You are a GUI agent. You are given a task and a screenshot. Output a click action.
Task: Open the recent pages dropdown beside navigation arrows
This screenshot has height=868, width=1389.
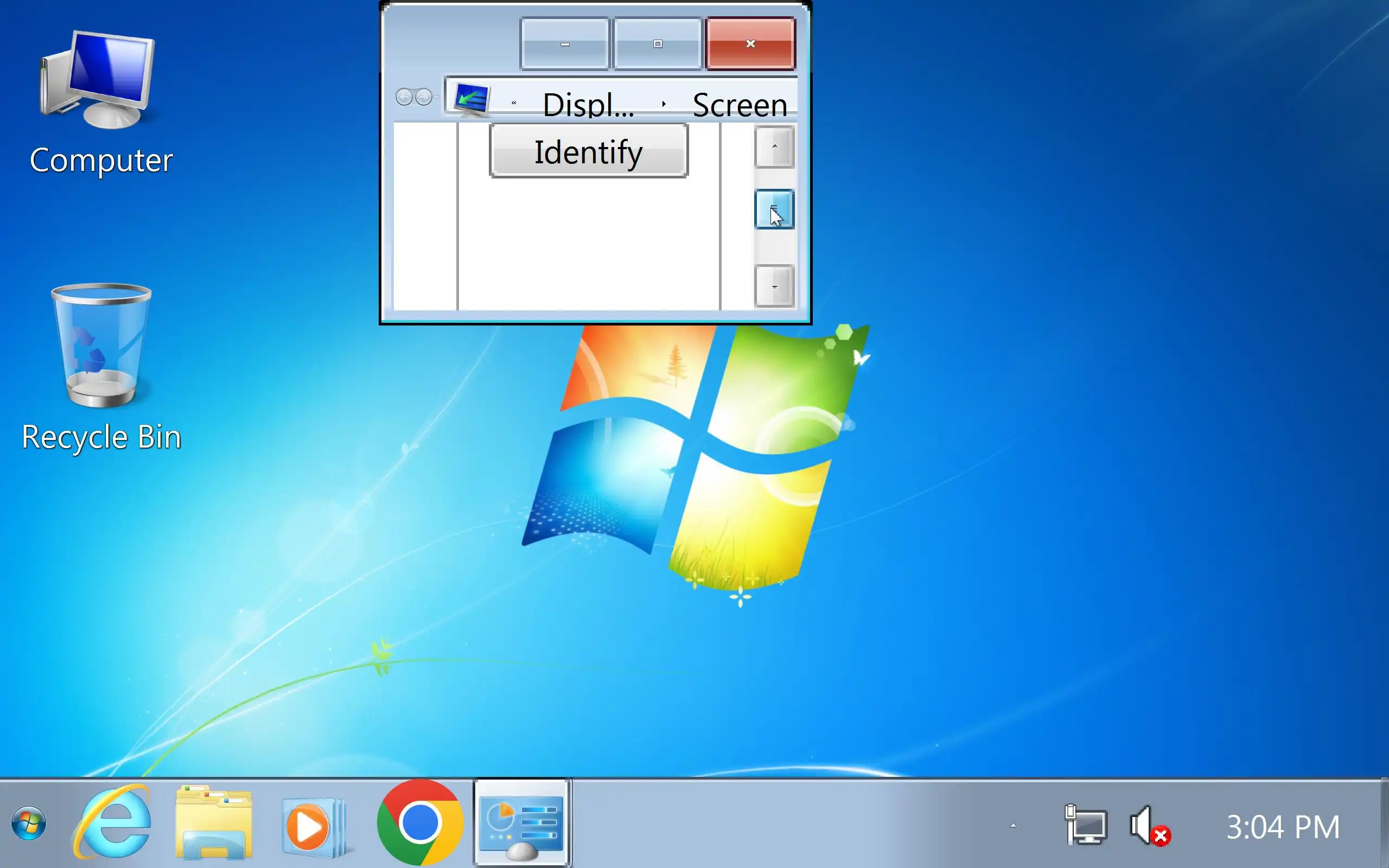point(437,98)
